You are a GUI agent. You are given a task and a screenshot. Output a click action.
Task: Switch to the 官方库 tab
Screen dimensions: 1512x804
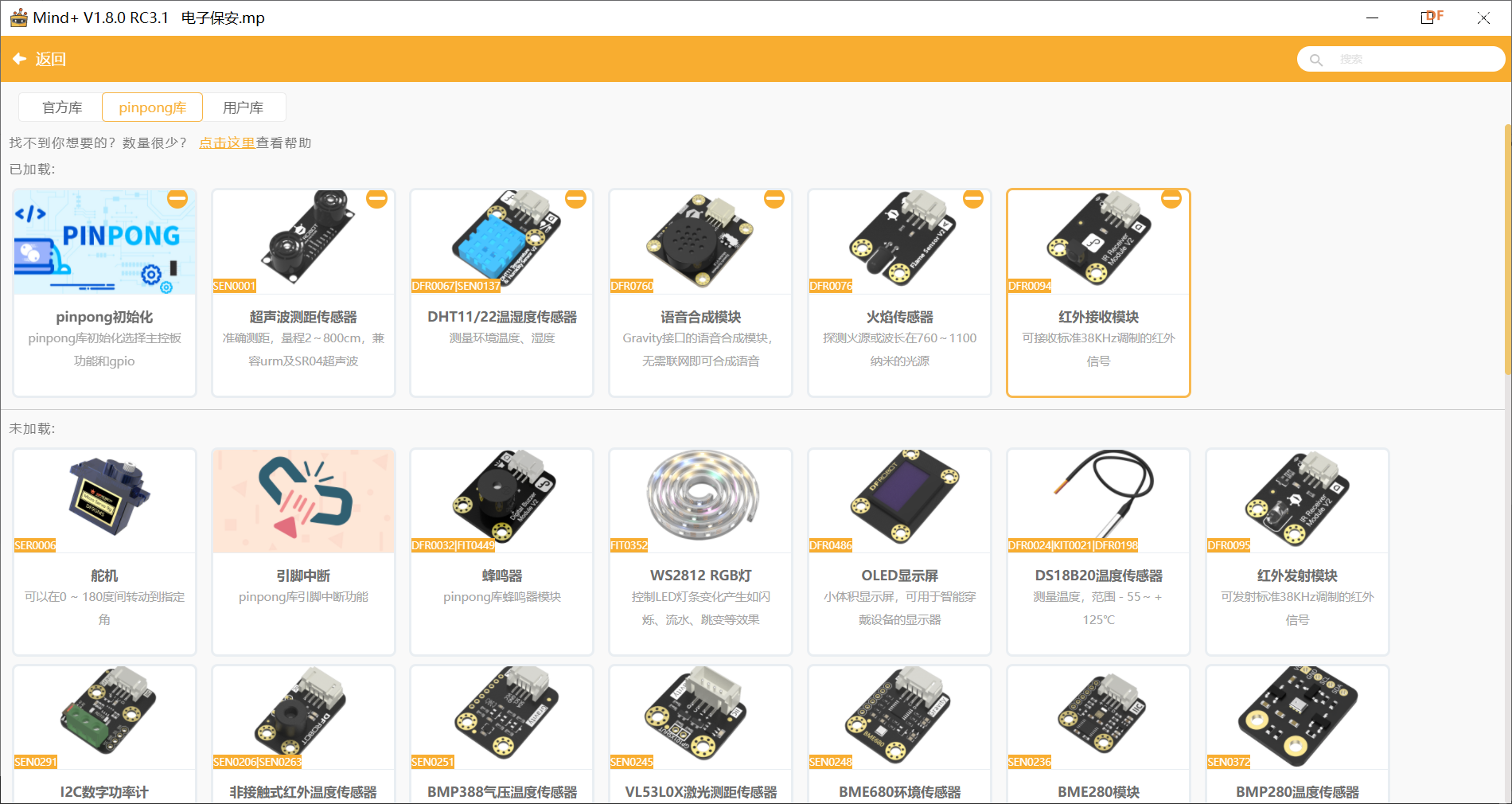(x=62, y=107)
